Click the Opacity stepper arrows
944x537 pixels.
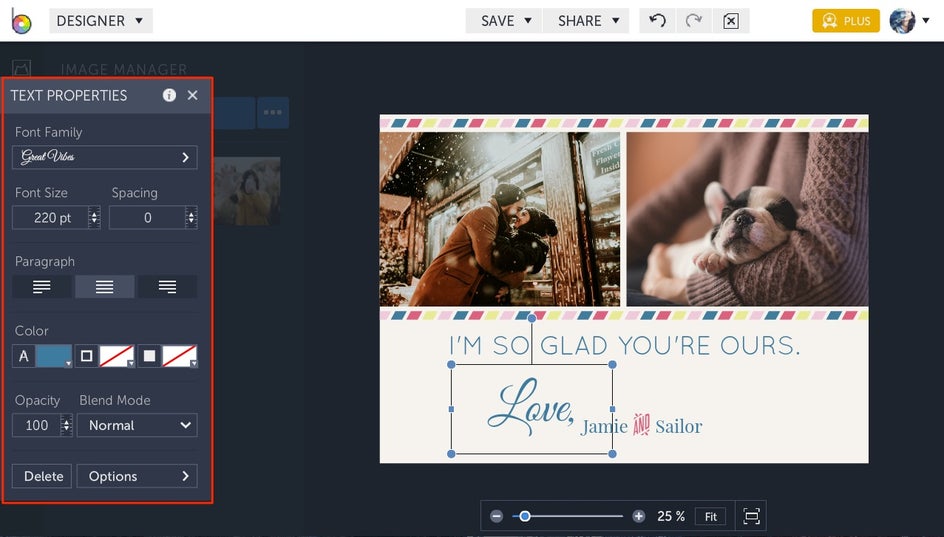pyautogui.click(x=67, y=425)
